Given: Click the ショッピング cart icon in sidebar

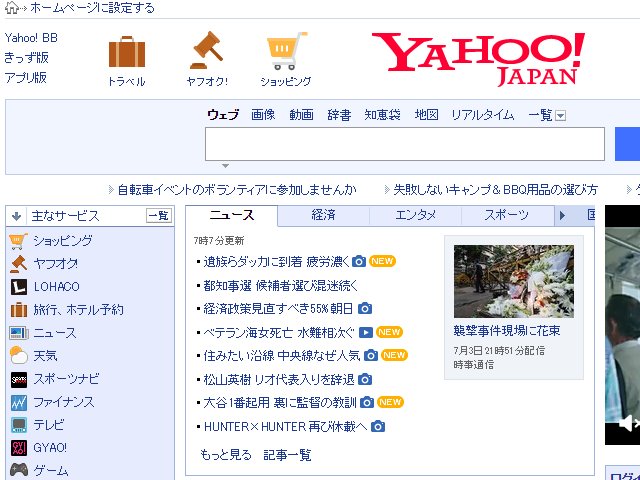Looking at the screenshot, I should (18, 241).
